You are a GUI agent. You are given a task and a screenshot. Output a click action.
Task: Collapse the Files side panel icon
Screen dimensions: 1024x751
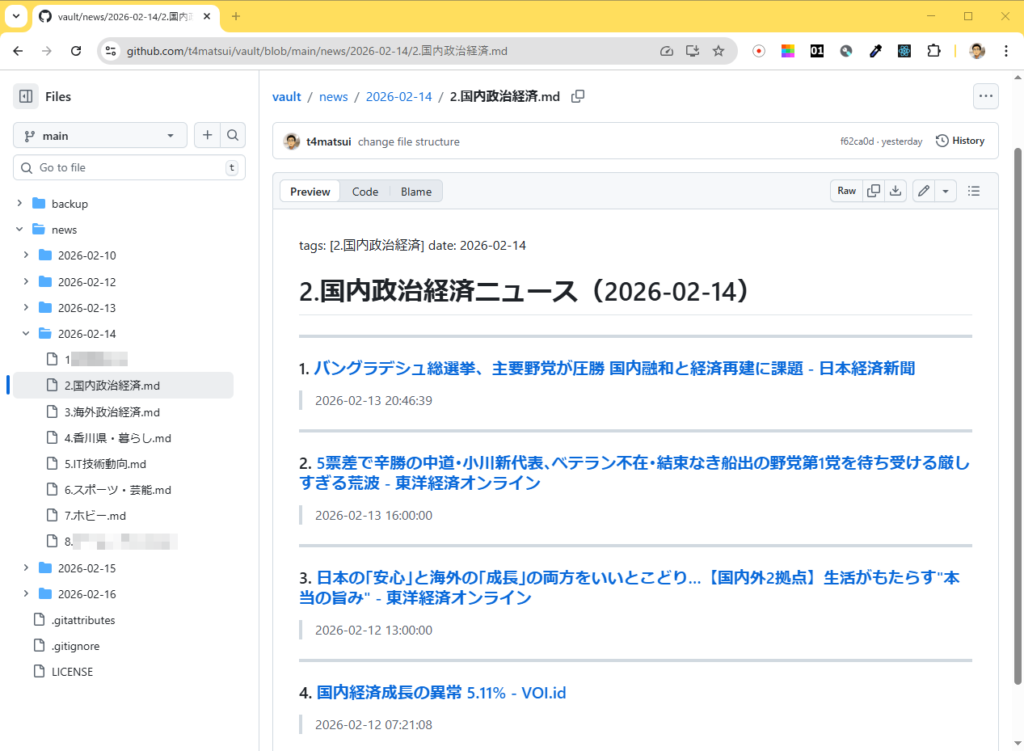point(26,97)
